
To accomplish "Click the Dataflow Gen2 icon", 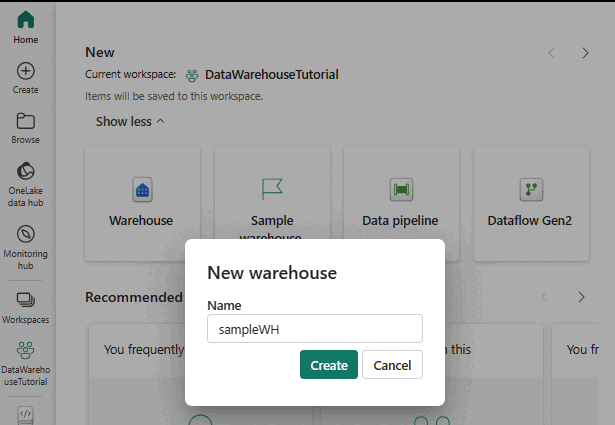I will coord(531,190).
